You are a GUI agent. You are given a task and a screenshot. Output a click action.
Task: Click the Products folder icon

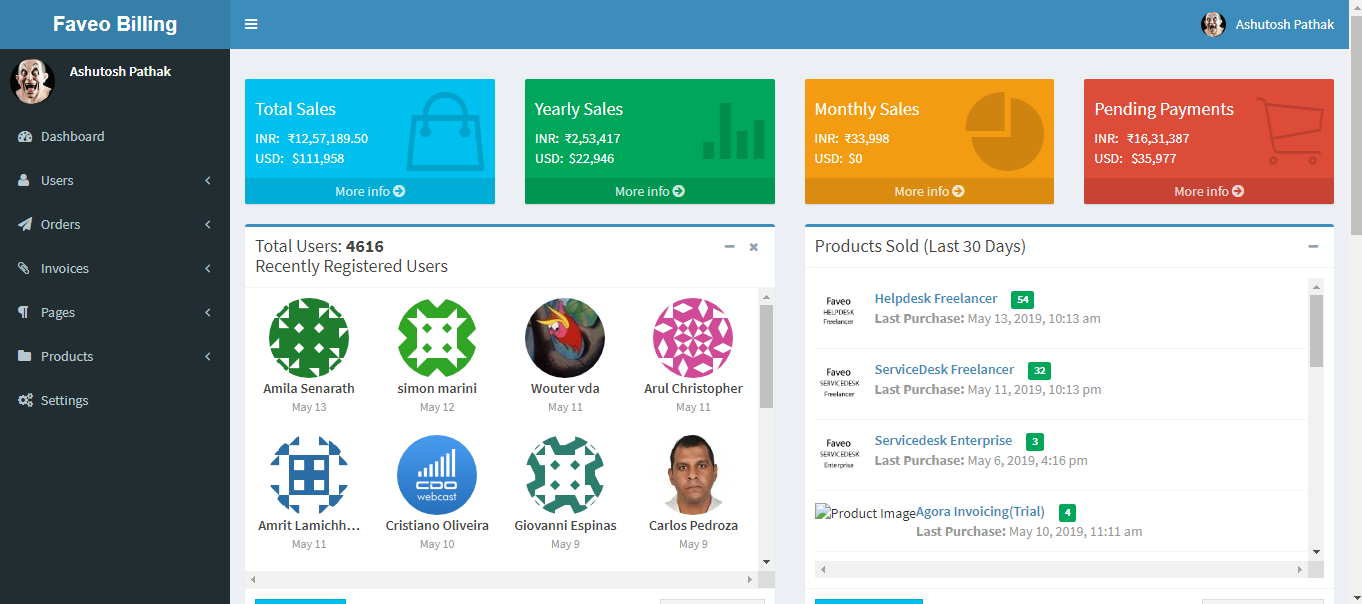25,357
